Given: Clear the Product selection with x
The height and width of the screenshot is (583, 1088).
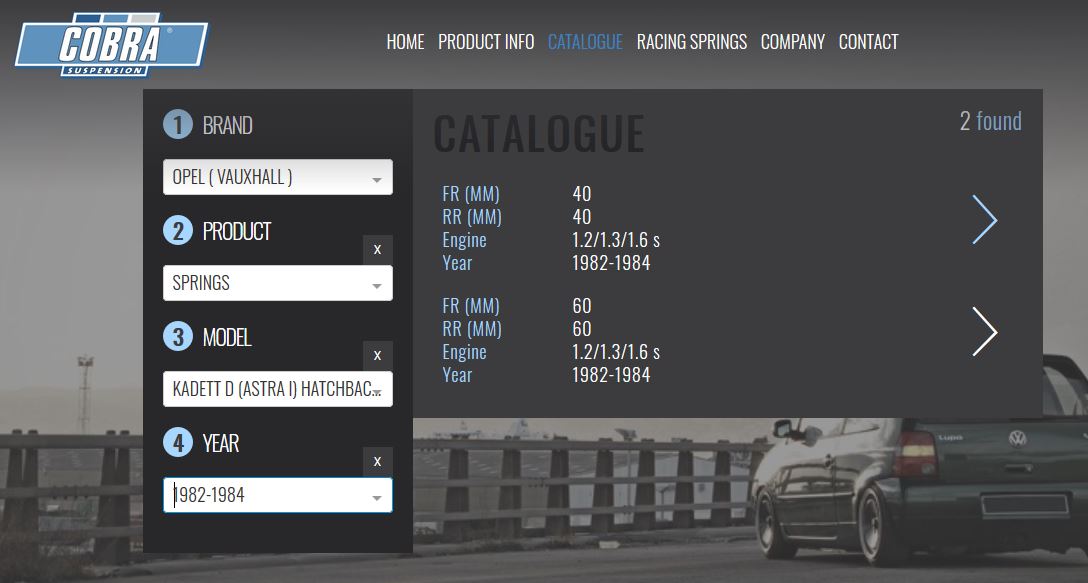Looking at the screenshot, I should (x=377, y=249).
